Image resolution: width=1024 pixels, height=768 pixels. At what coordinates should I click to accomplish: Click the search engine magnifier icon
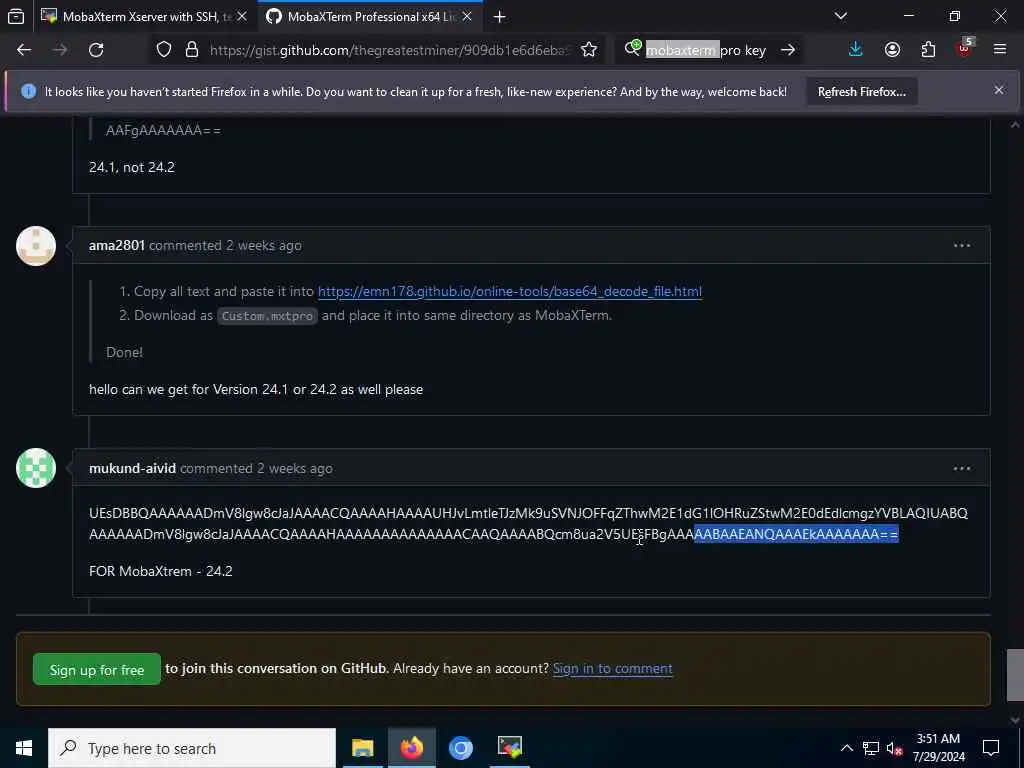point(632,48)
